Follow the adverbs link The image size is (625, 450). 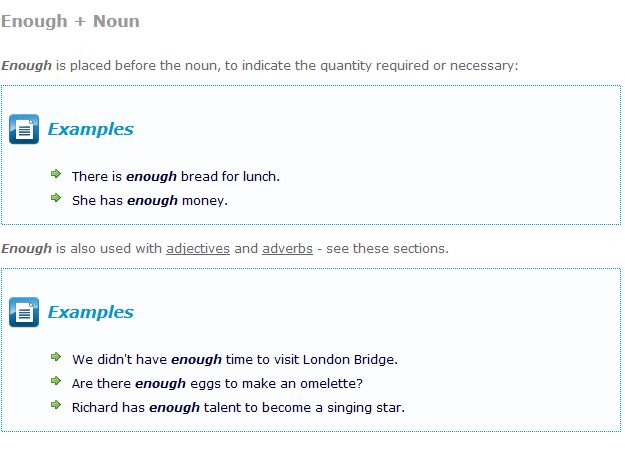(x=287, y=248)
